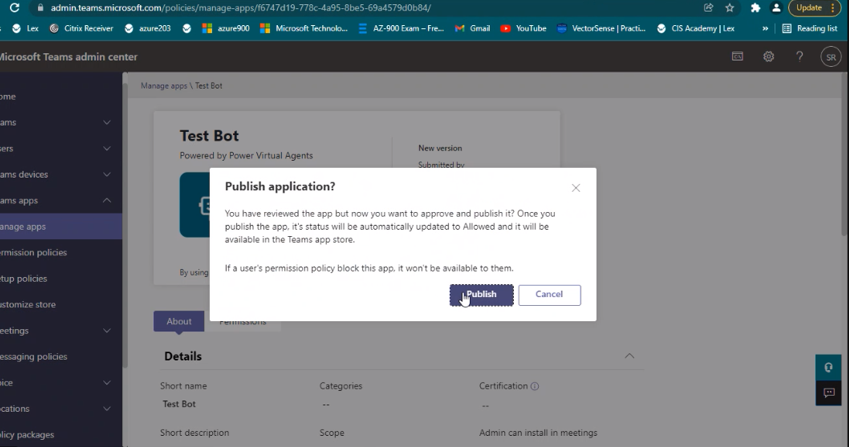Click the page vertical scrollbar
The width and height of the screenshot is (849, 447).
[x=844, y=154]
